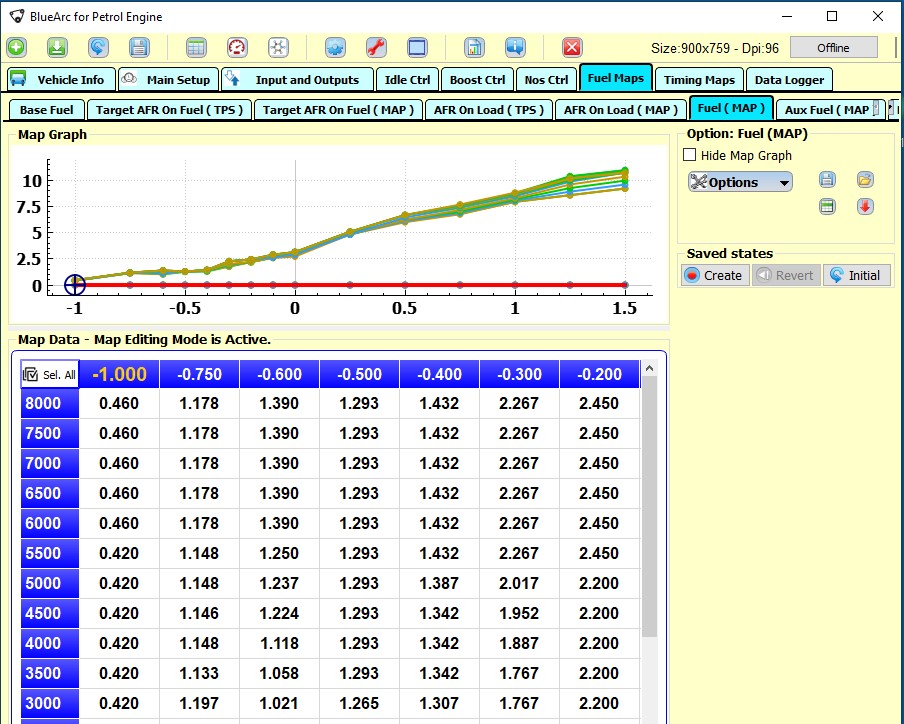904x724 pixels.
Task: Click the gauge dashboard toolbar icon
Action: (237, 47)
